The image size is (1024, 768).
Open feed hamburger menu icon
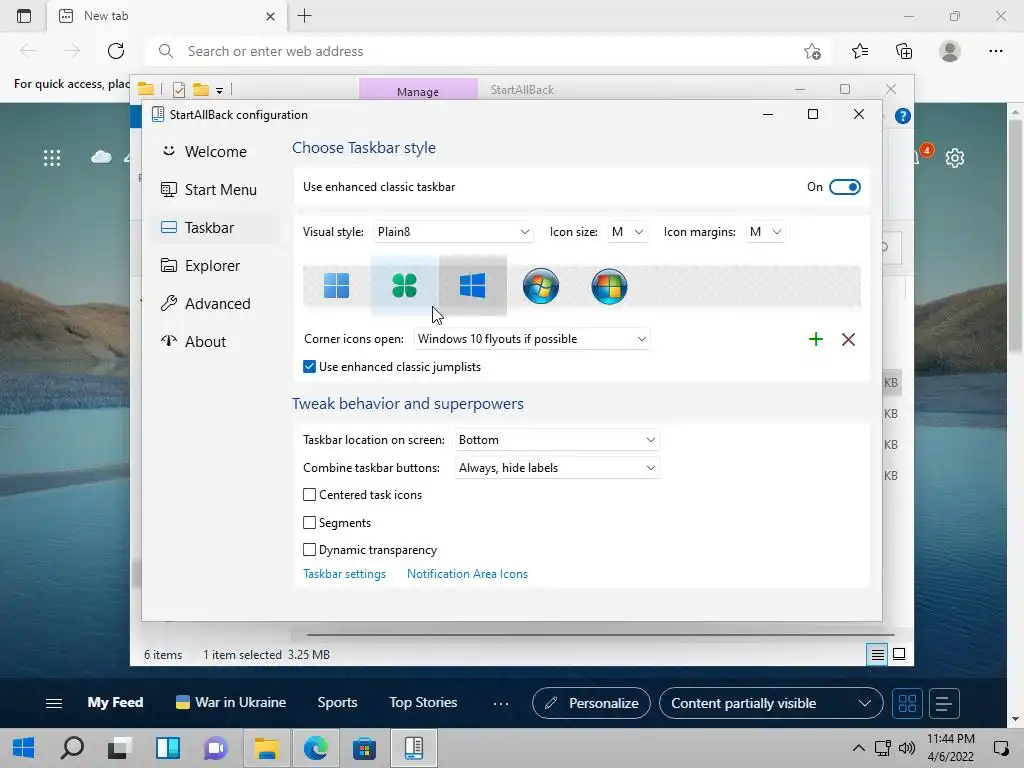point(54,703)
